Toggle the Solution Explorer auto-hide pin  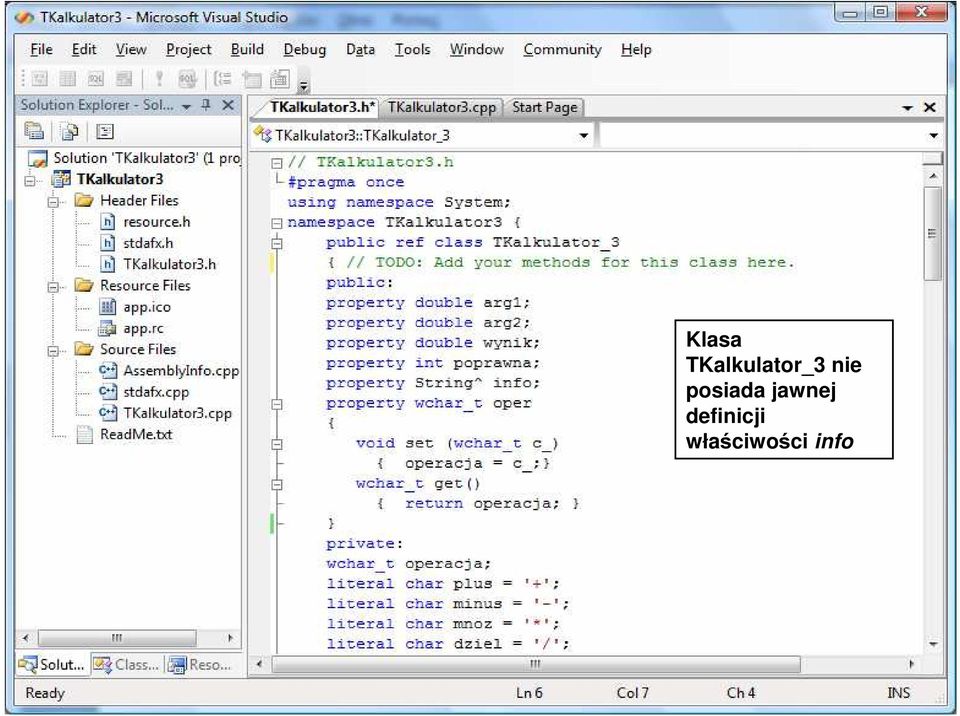(x=206, y=105)
